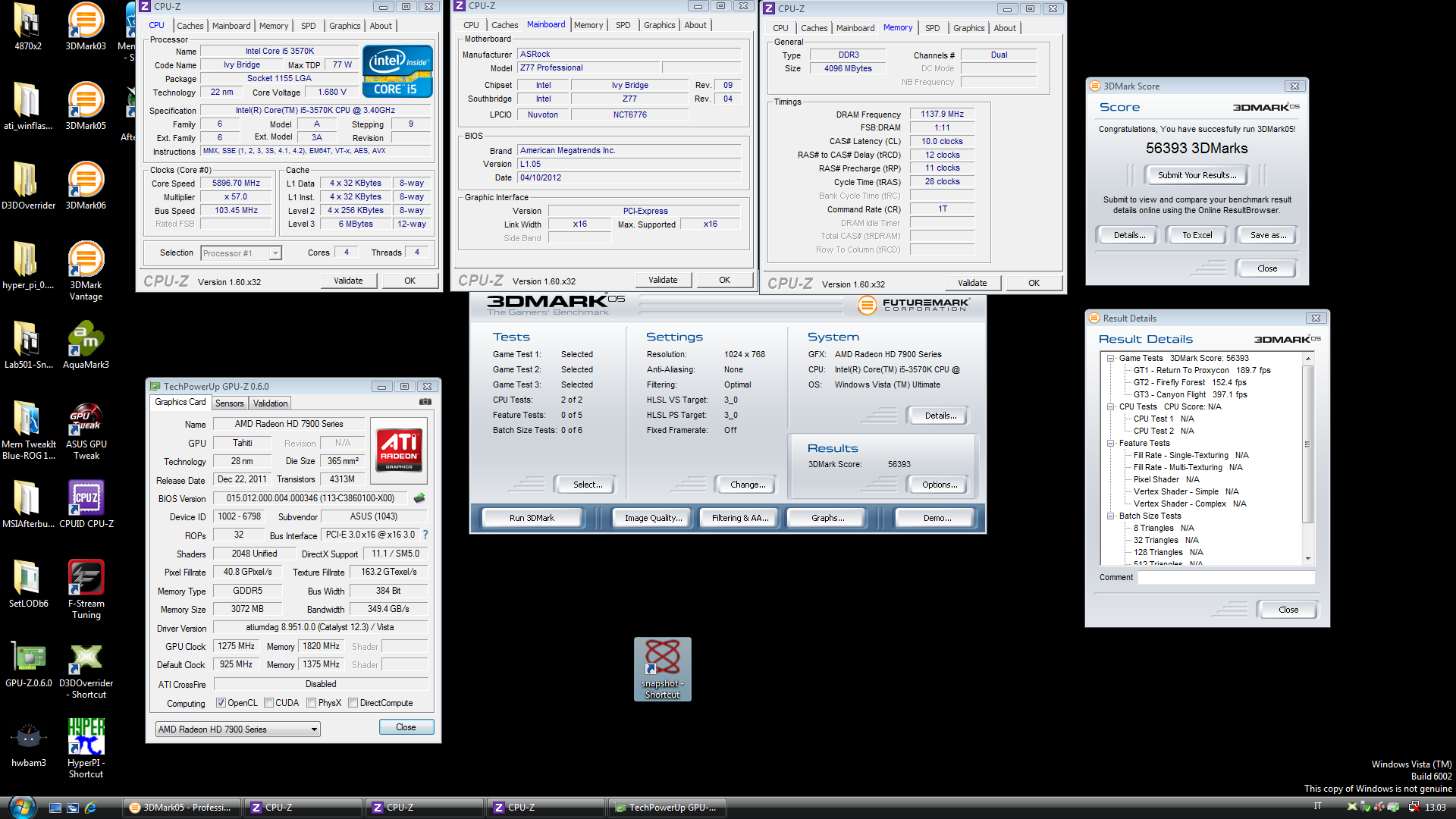This screenshot has height=819, width=1456.
Task: Switch to TechPowerUp GPU-Z taskbar button
Action: click(x=667, y=808)
